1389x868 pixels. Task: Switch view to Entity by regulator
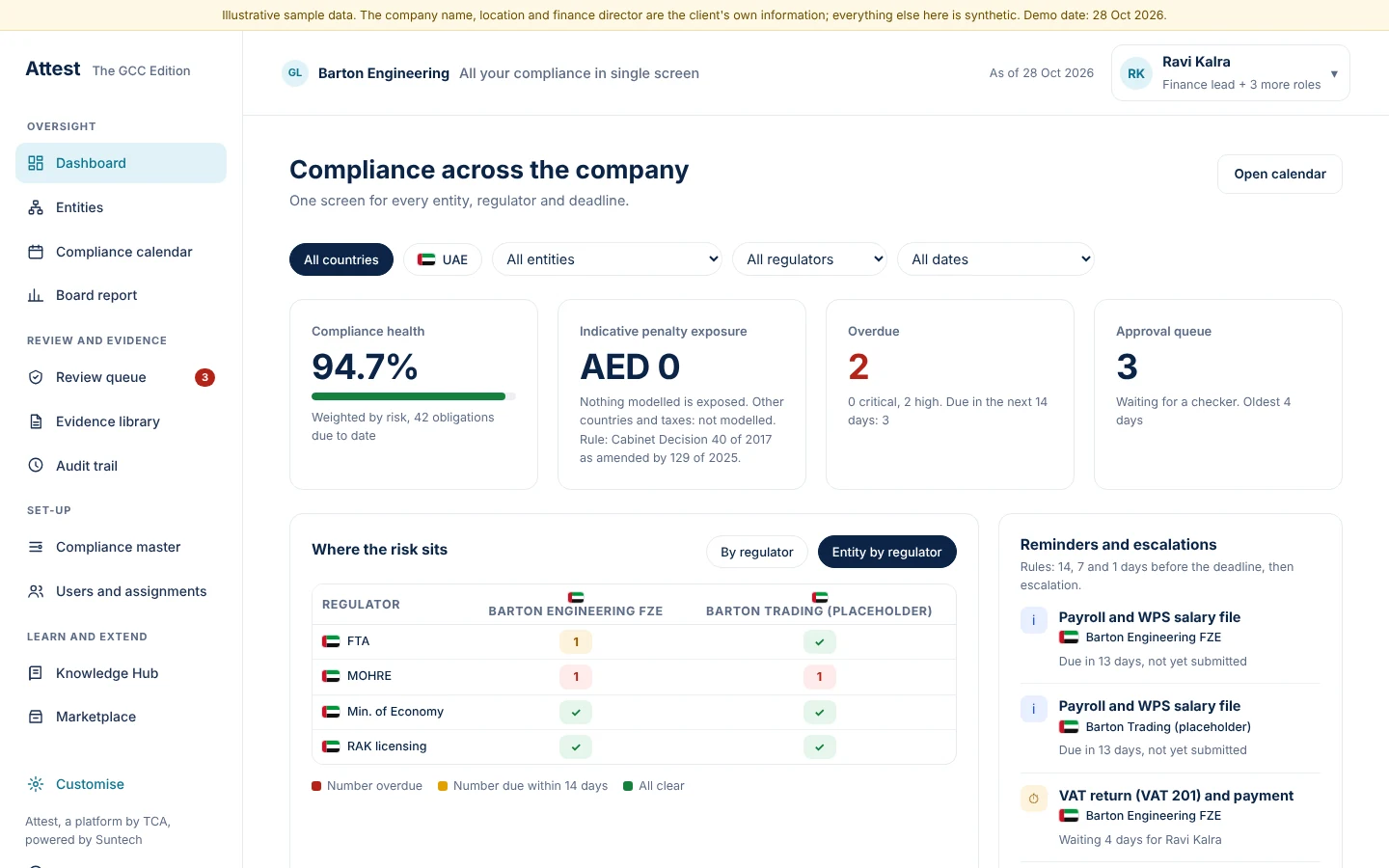coord(887,552)
